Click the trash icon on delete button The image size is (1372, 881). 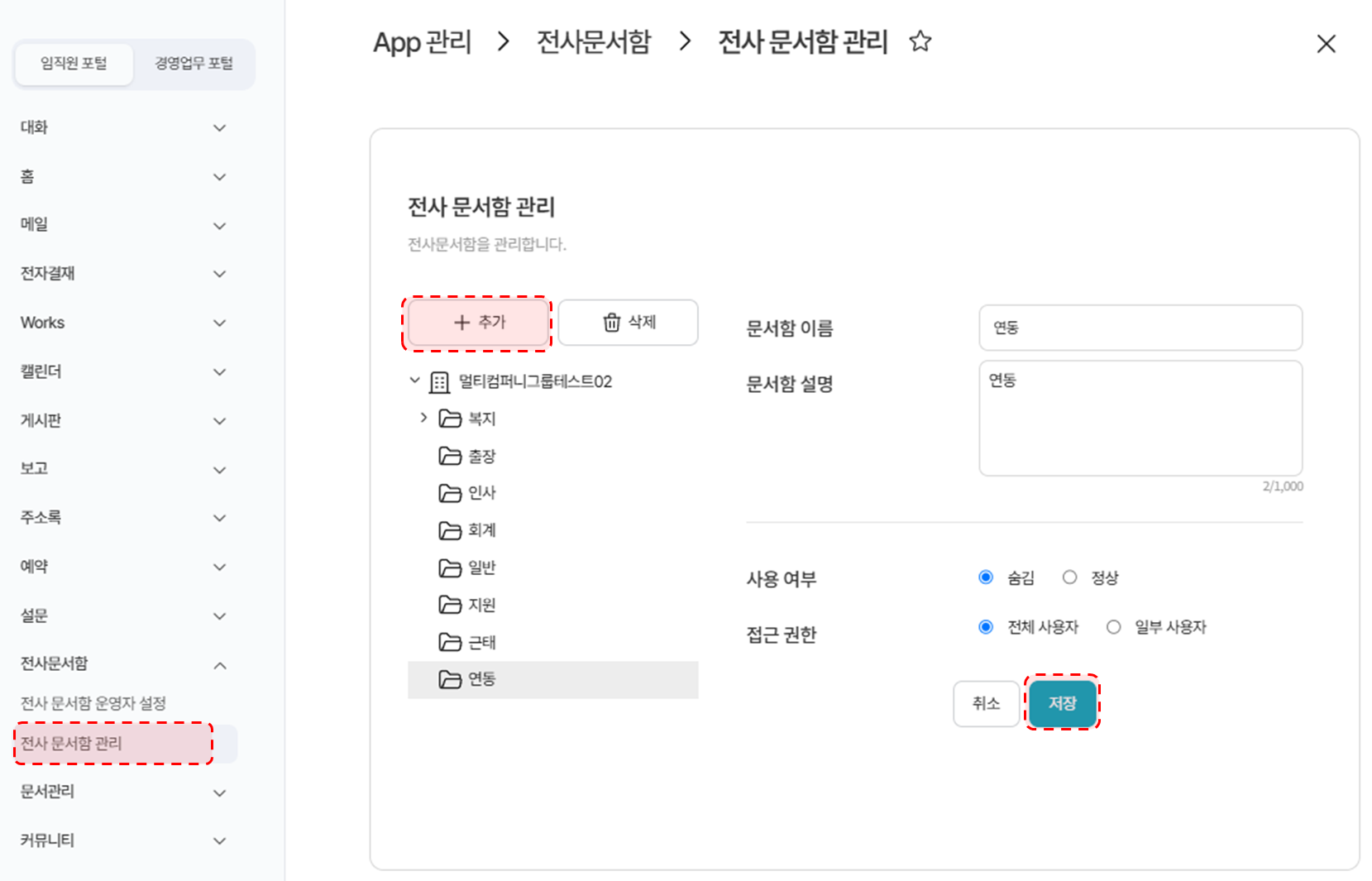[612, 323]
